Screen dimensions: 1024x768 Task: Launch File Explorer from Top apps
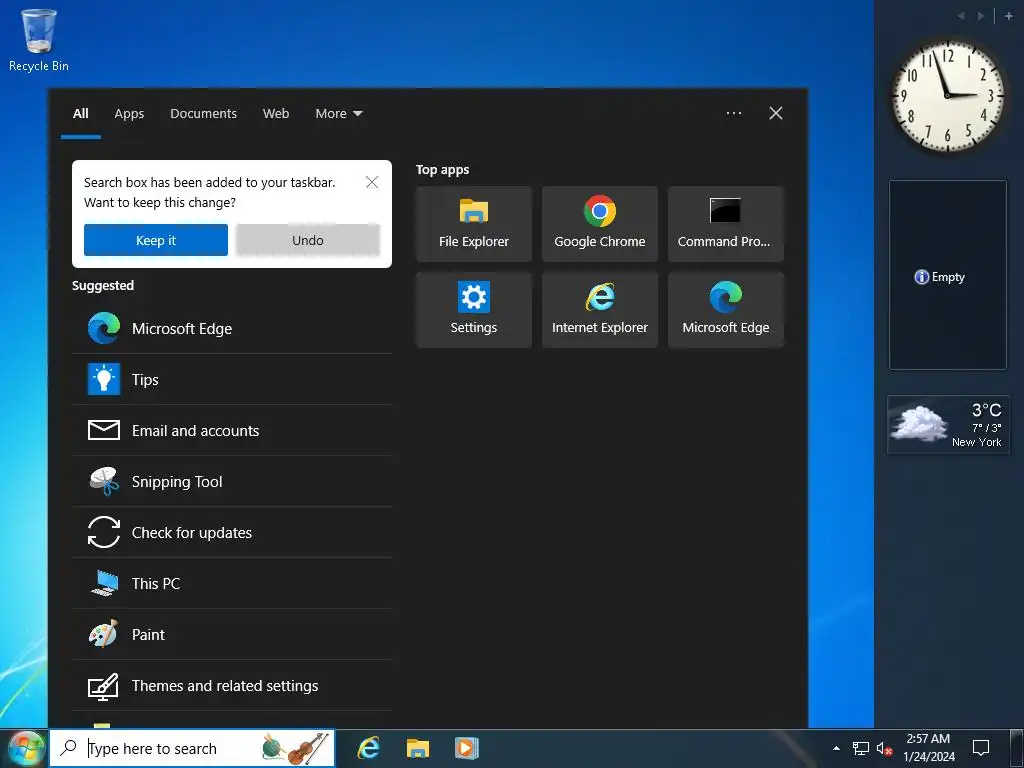pos(473,224)
